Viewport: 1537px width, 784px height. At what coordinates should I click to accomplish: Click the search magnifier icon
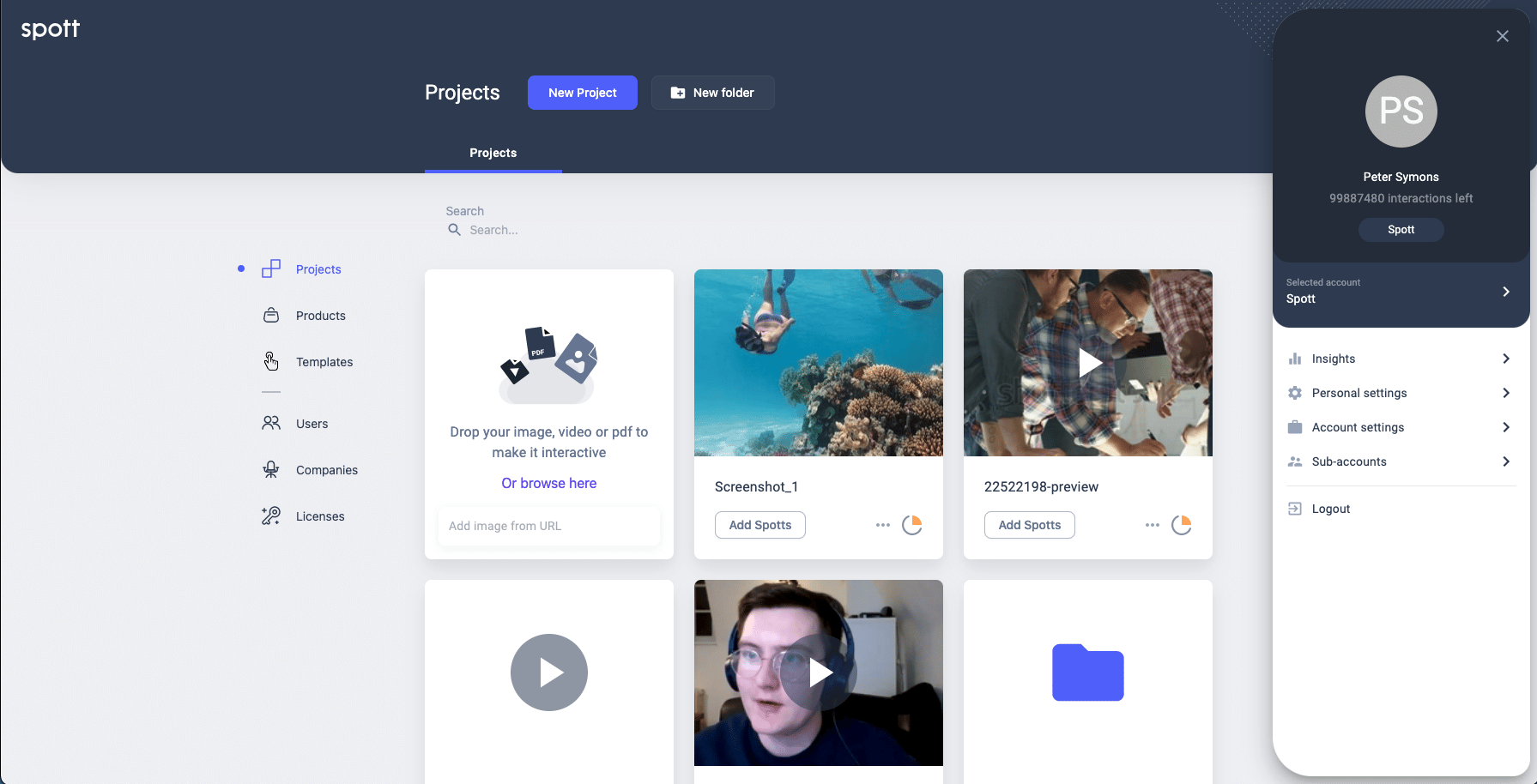455,230
